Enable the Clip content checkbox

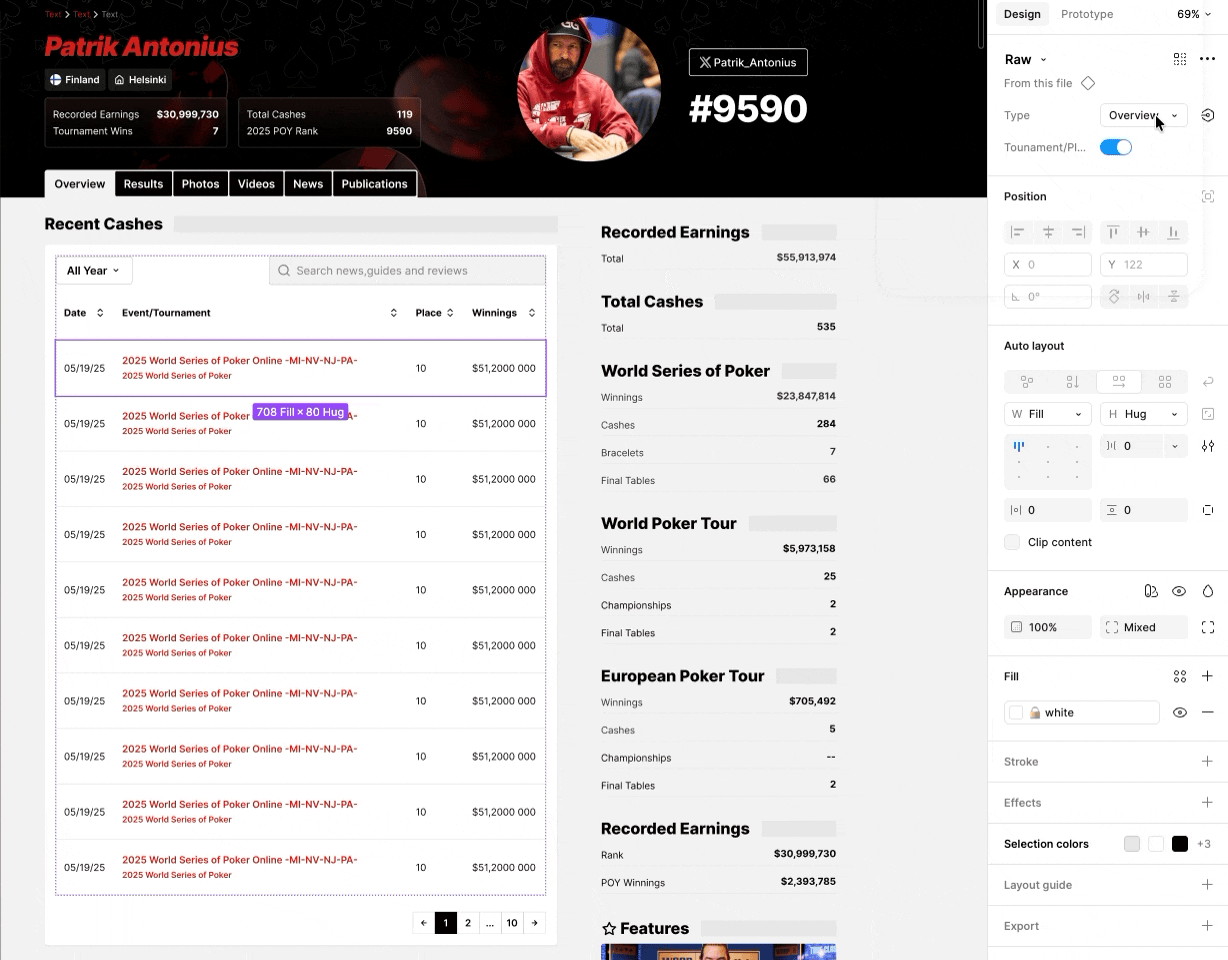coord(1012,542)
